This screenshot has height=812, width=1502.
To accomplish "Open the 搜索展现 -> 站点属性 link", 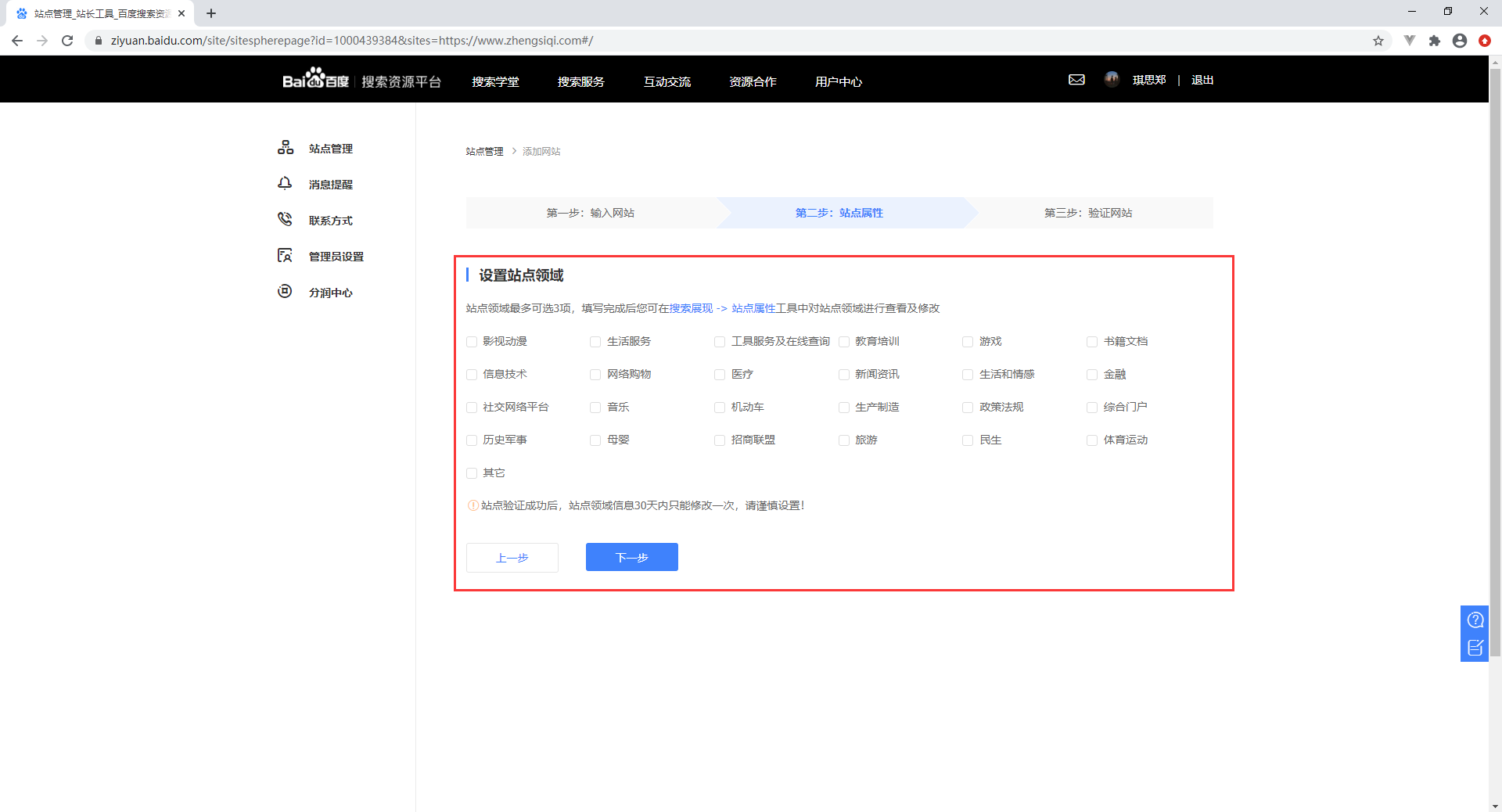I will coord(722,308).
